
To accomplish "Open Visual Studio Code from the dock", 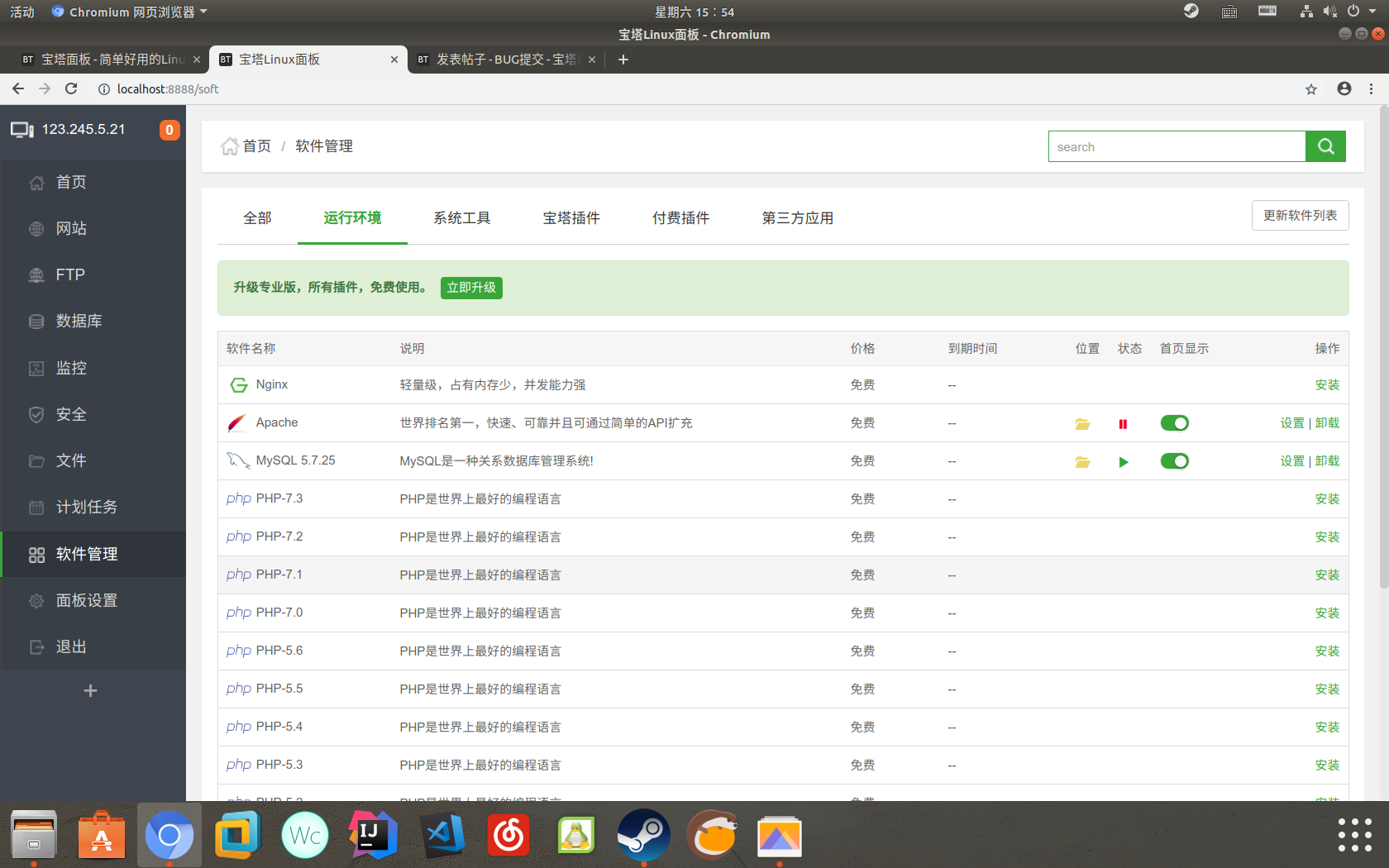I will 441,835.
